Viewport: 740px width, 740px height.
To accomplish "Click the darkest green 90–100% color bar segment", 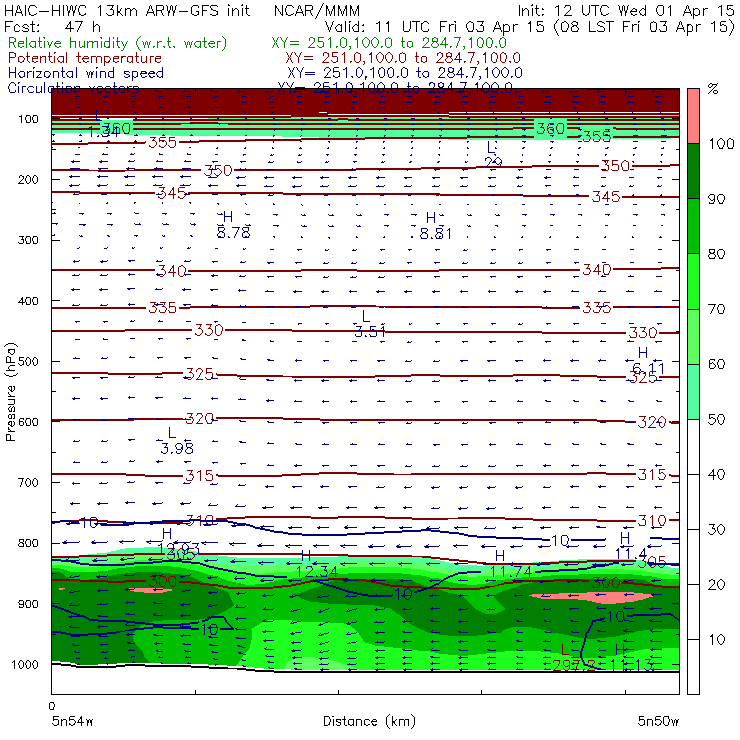I will [x=693, y=171].
